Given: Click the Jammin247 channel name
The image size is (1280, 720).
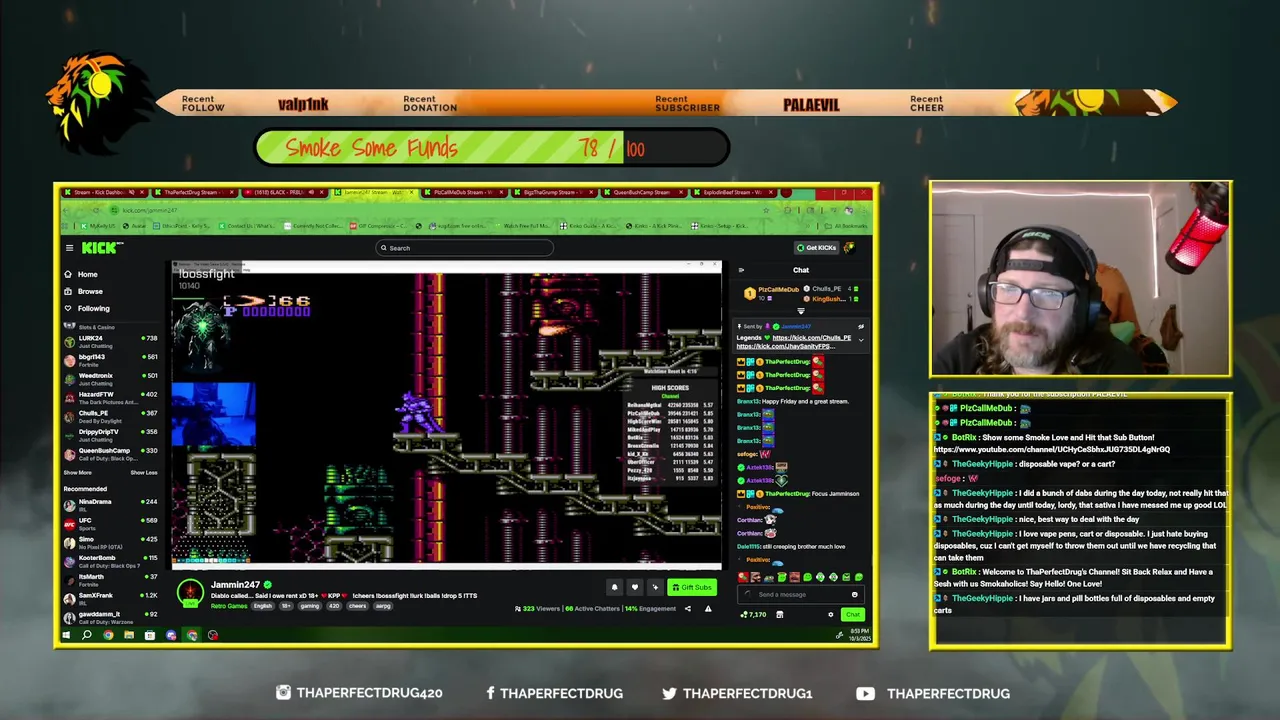Looking at the screenshot, I should click(x=235, y=584).
